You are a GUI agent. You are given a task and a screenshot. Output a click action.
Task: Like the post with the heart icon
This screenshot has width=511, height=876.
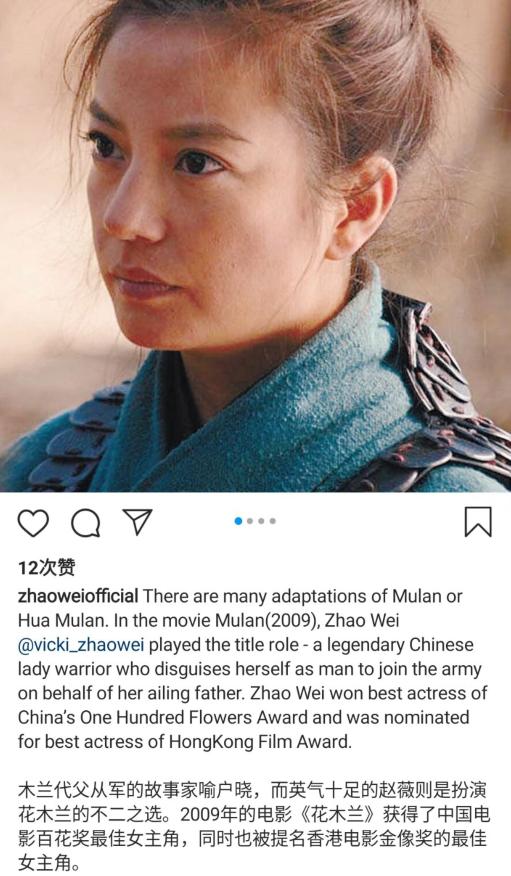33,523
